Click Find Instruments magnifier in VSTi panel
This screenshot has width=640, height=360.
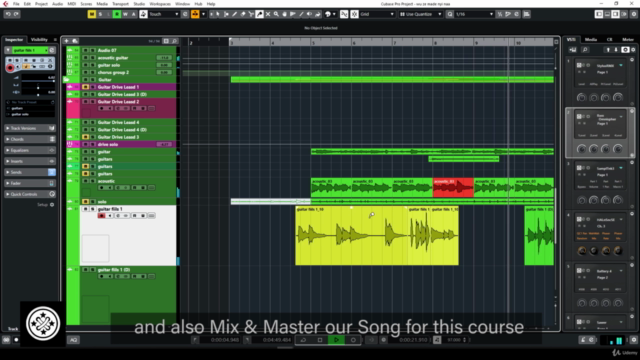click(585, 50)
